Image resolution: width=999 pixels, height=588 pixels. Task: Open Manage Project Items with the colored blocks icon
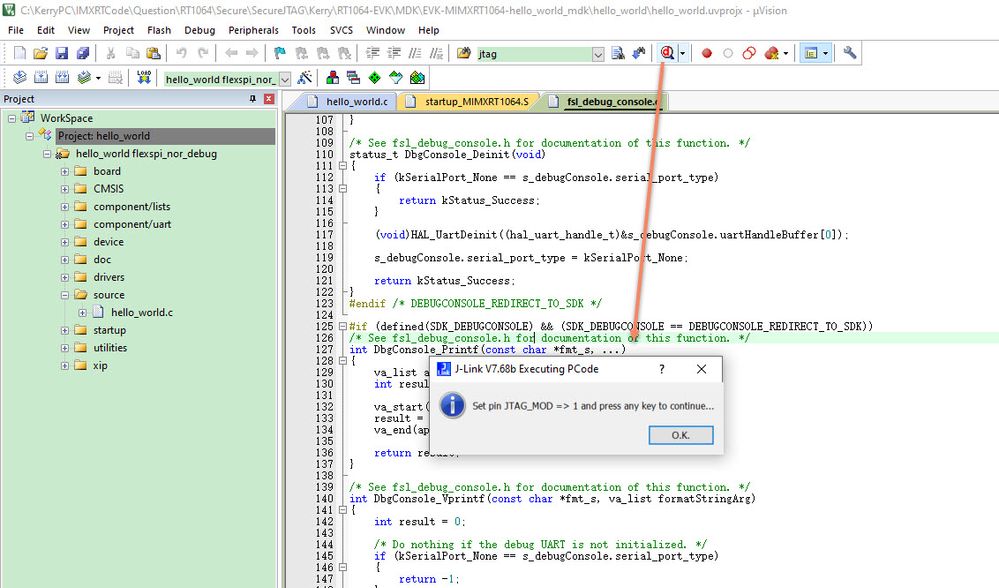pos(333,78)
